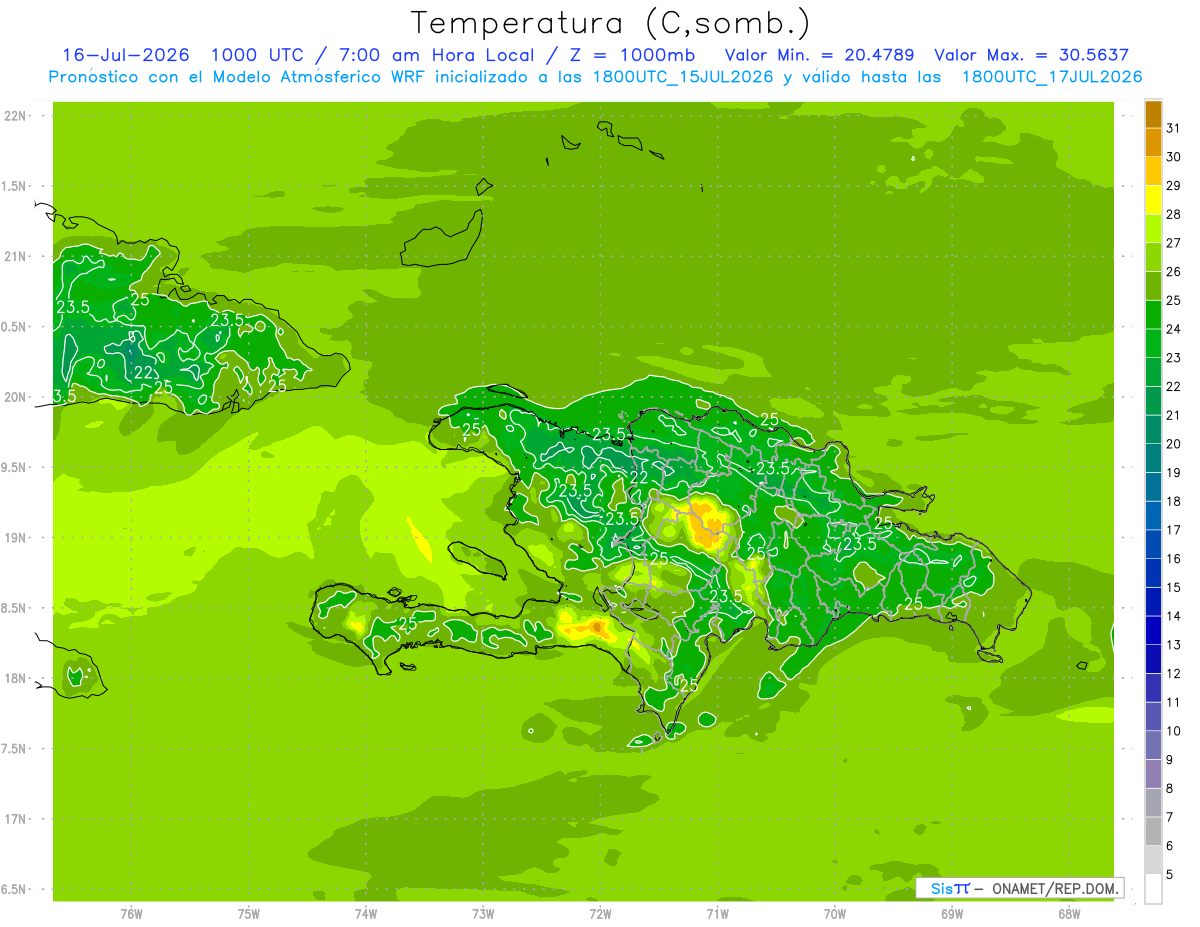
Task: Click the legend scale value '5'
Action: [1171, 874]
